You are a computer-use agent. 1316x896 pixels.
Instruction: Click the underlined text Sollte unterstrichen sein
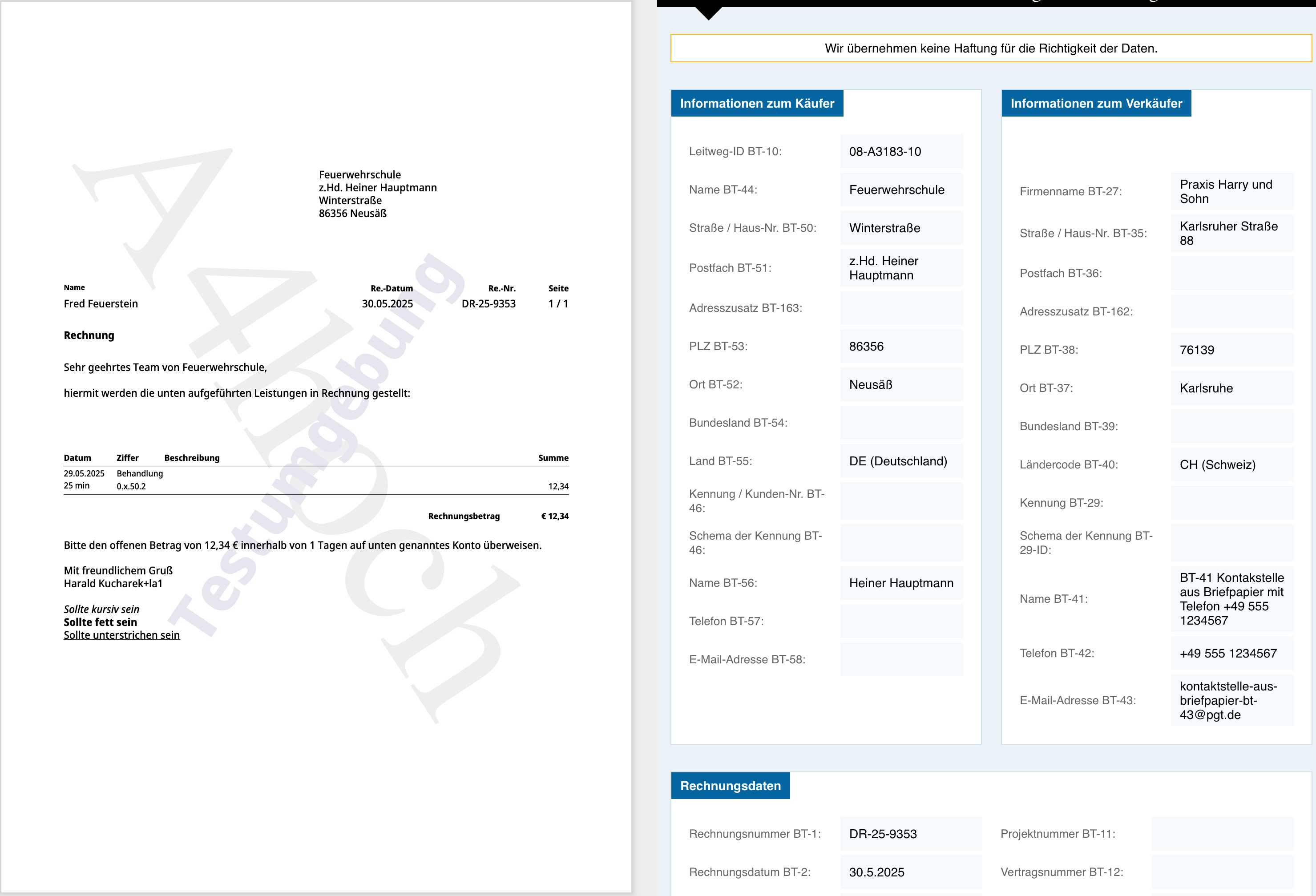click(x=122, y=635)
